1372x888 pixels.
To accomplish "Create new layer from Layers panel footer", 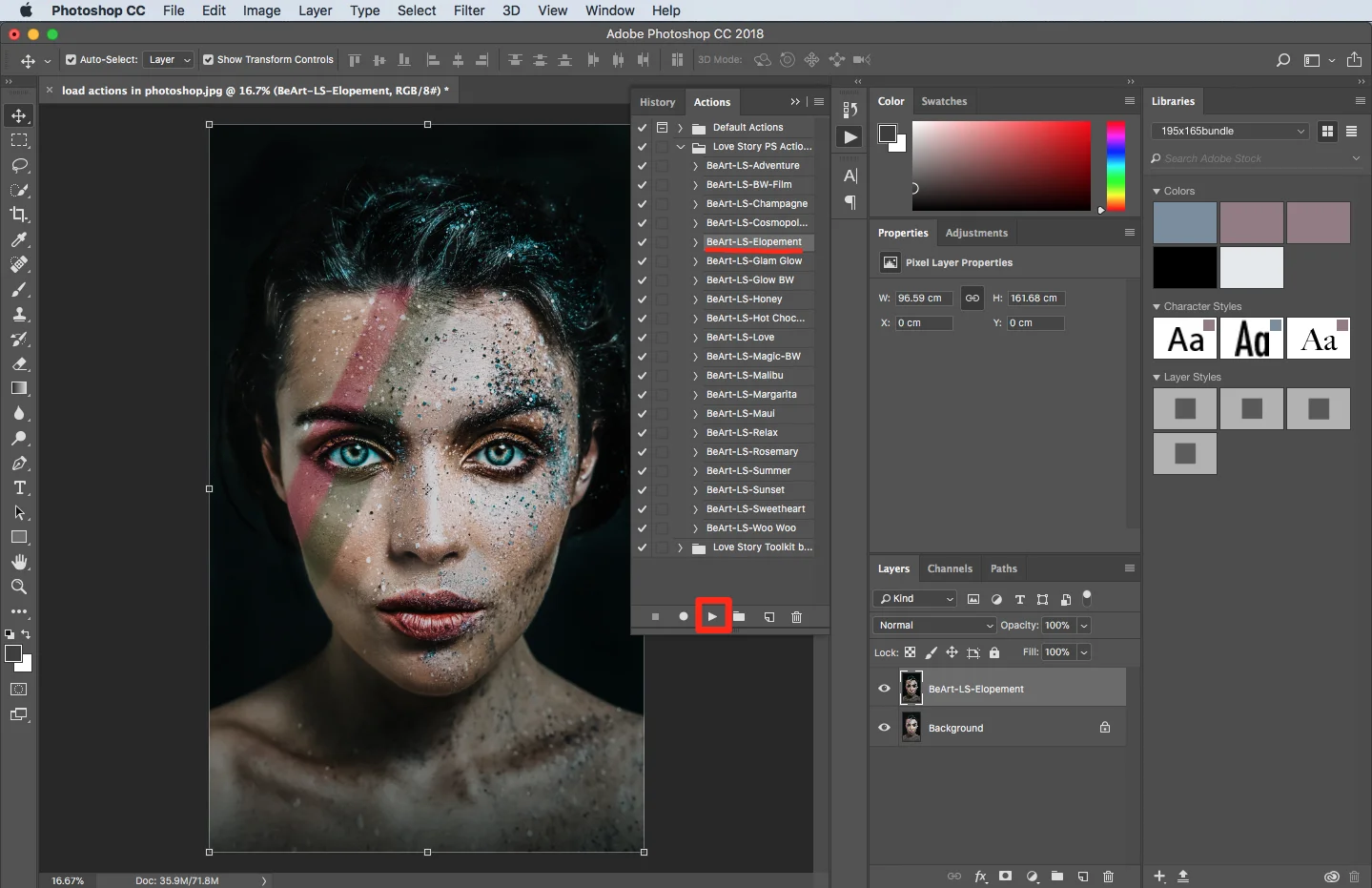I will 1083,877.
